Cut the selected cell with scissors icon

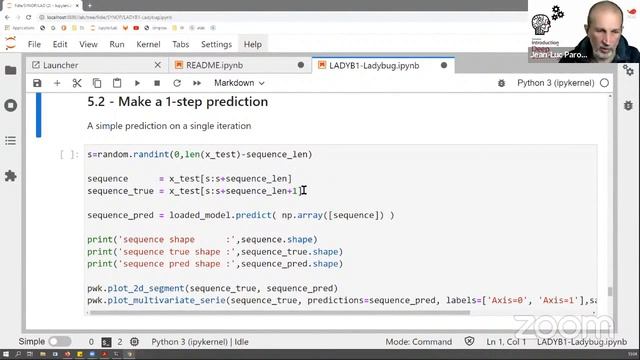point(77,83)
